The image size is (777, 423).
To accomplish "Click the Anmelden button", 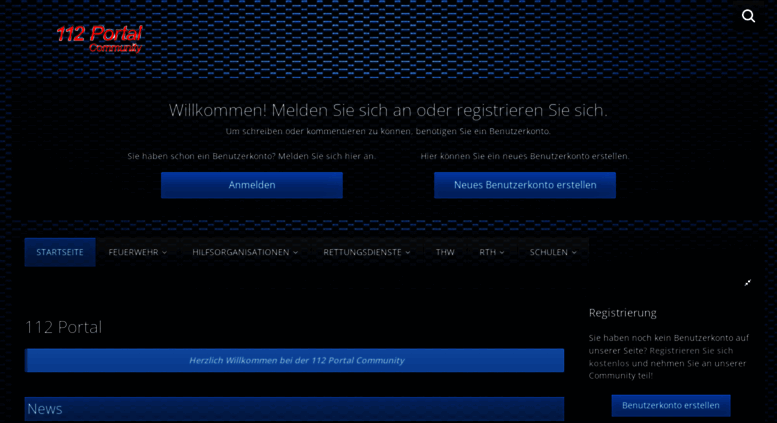I will (252, 185).
